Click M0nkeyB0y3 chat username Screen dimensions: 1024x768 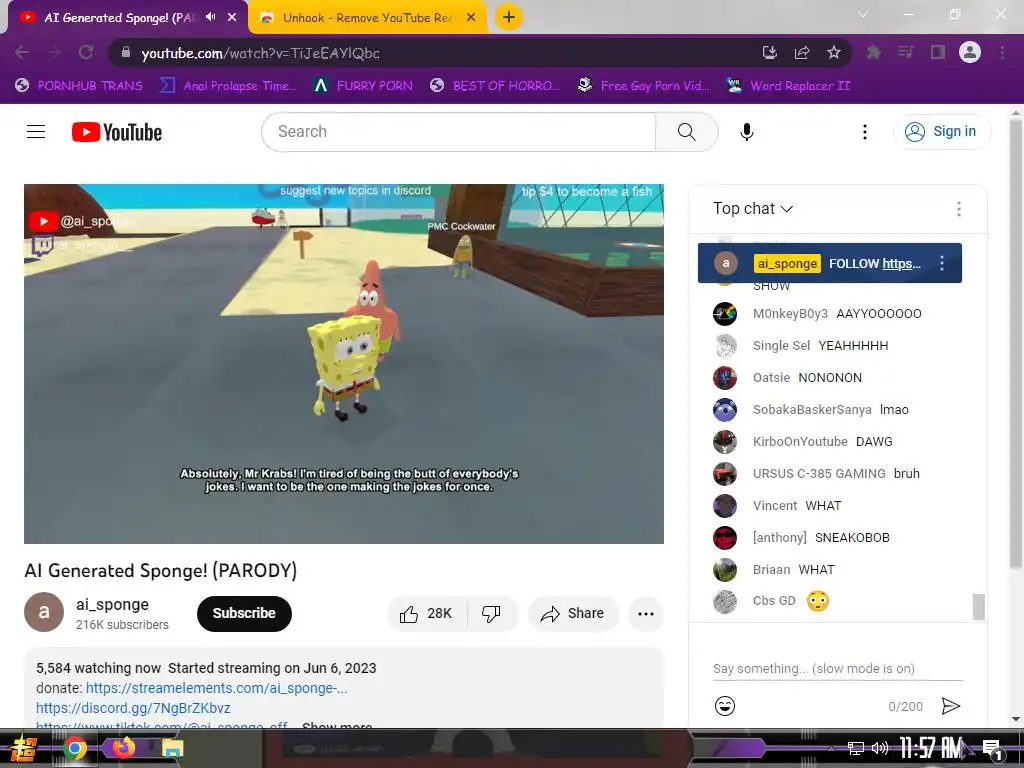click(x=790, y=313)
